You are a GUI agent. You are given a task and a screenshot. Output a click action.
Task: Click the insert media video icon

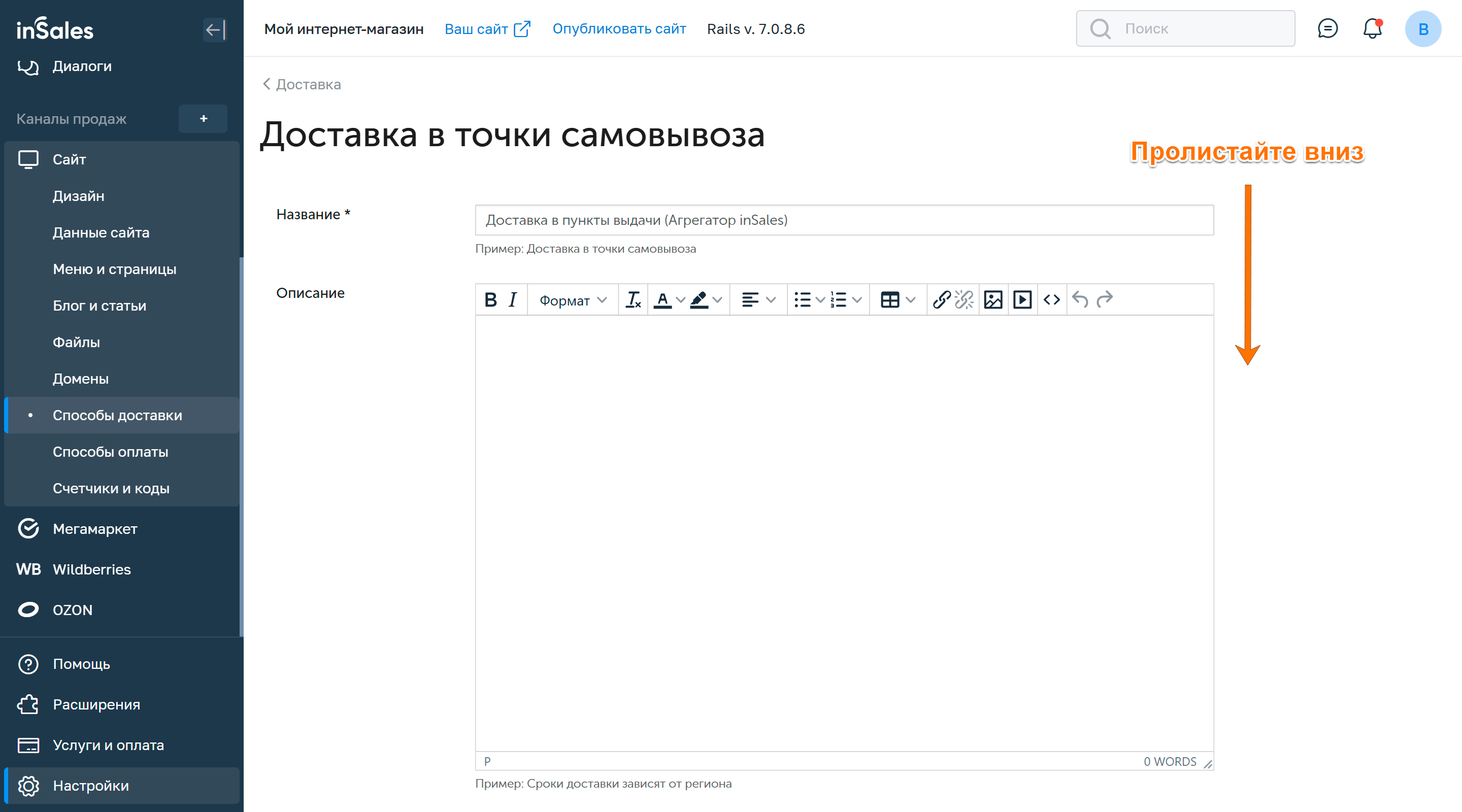pyautogui.click(x=1022, y=299)
